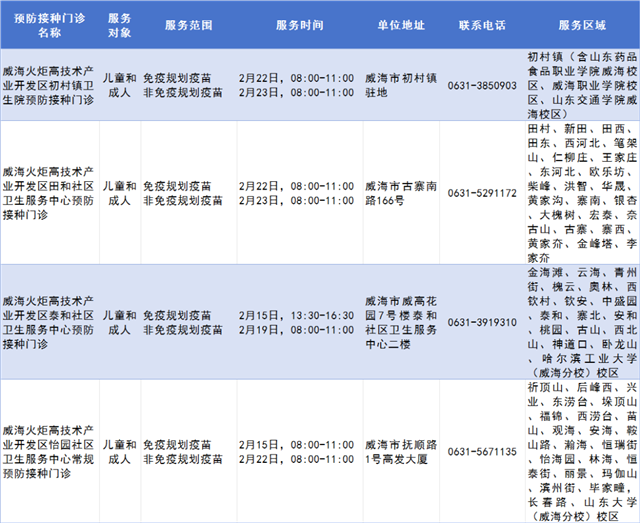Click the address 威海市抚顺路1号高发大厦
640x523 pixels.
[x=397, y=451]
